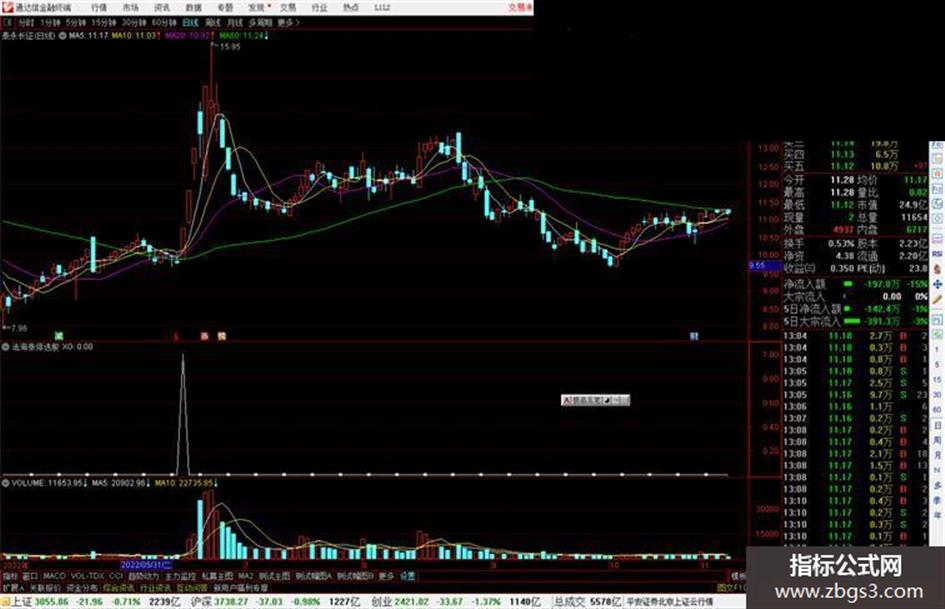This screenshot has width=945, height=609.
Task: Click sidebar 周 period button
Action: 937,441
